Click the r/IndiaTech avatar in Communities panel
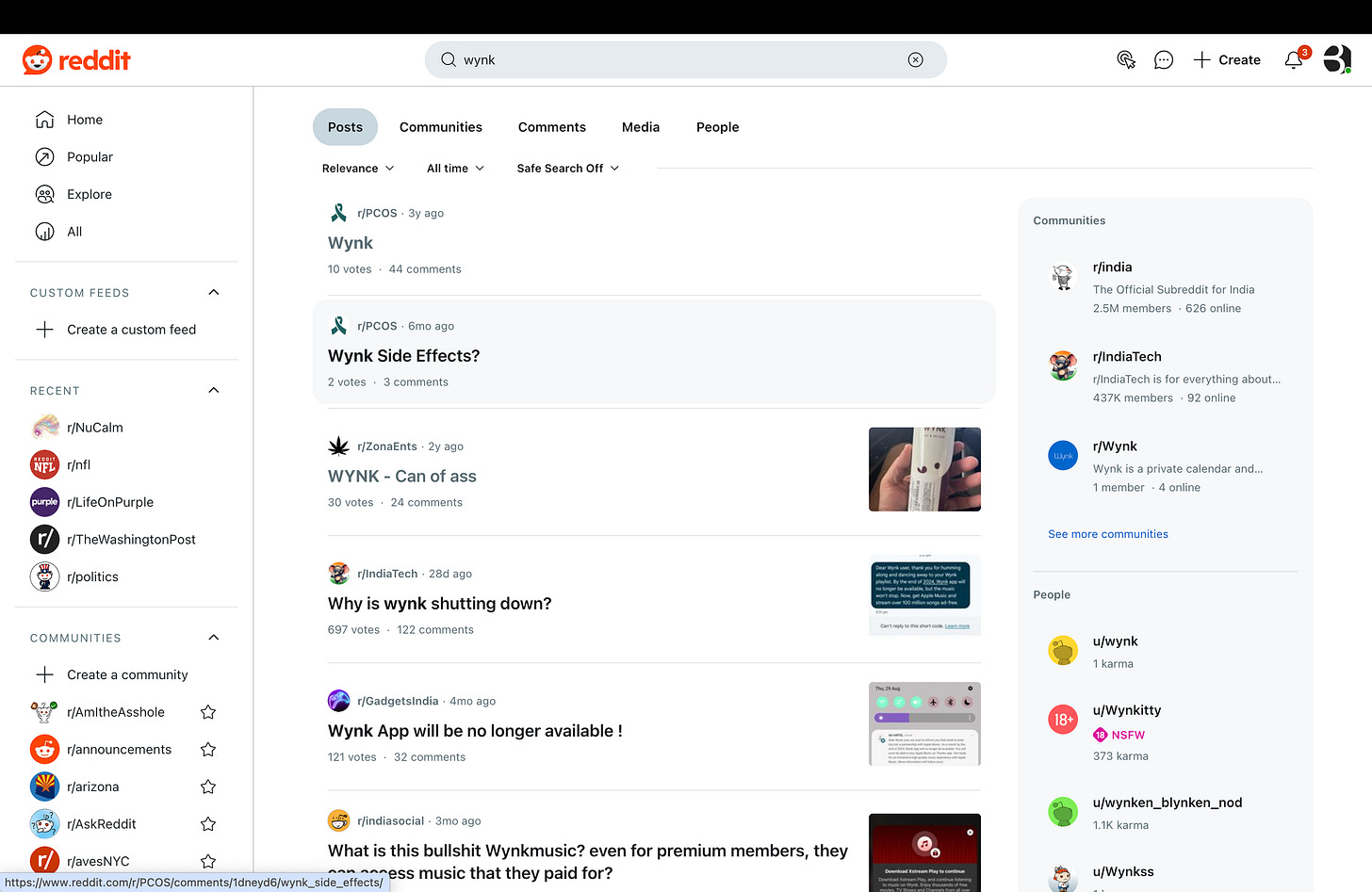1372x892 pixels. point(1063,365)
